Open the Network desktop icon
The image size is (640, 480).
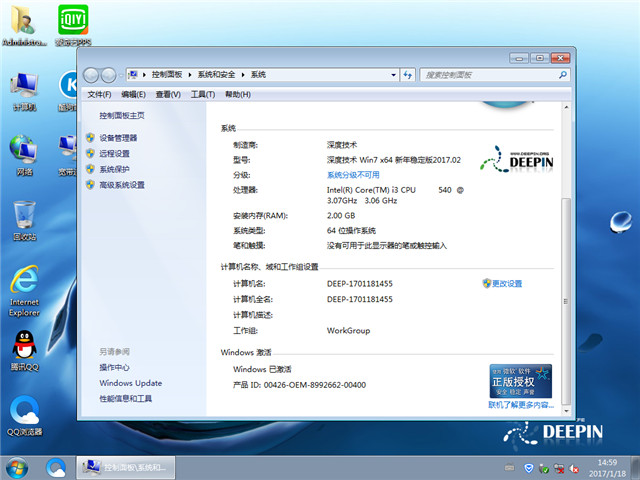[x=24, y=153]
